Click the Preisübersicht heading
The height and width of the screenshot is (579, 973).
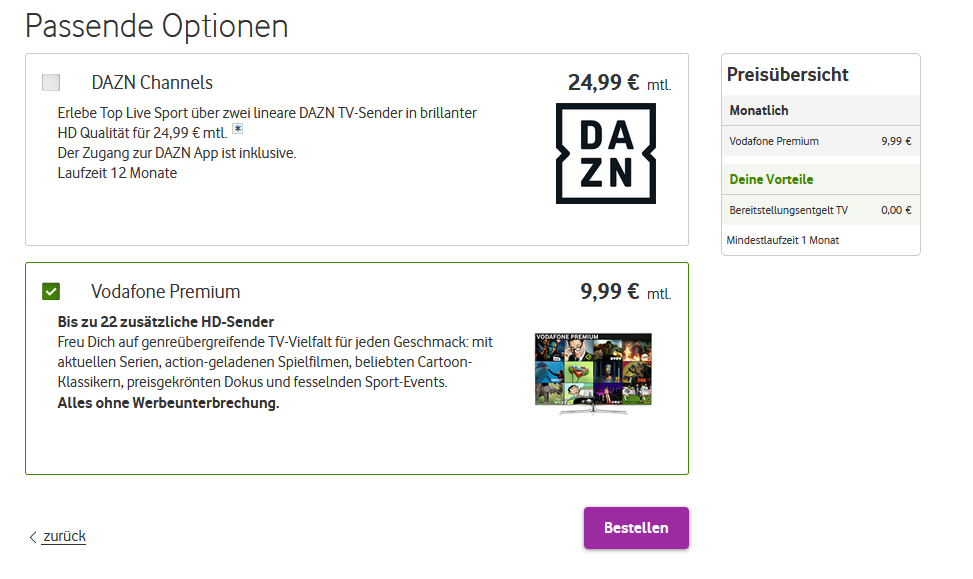point(787,74)
